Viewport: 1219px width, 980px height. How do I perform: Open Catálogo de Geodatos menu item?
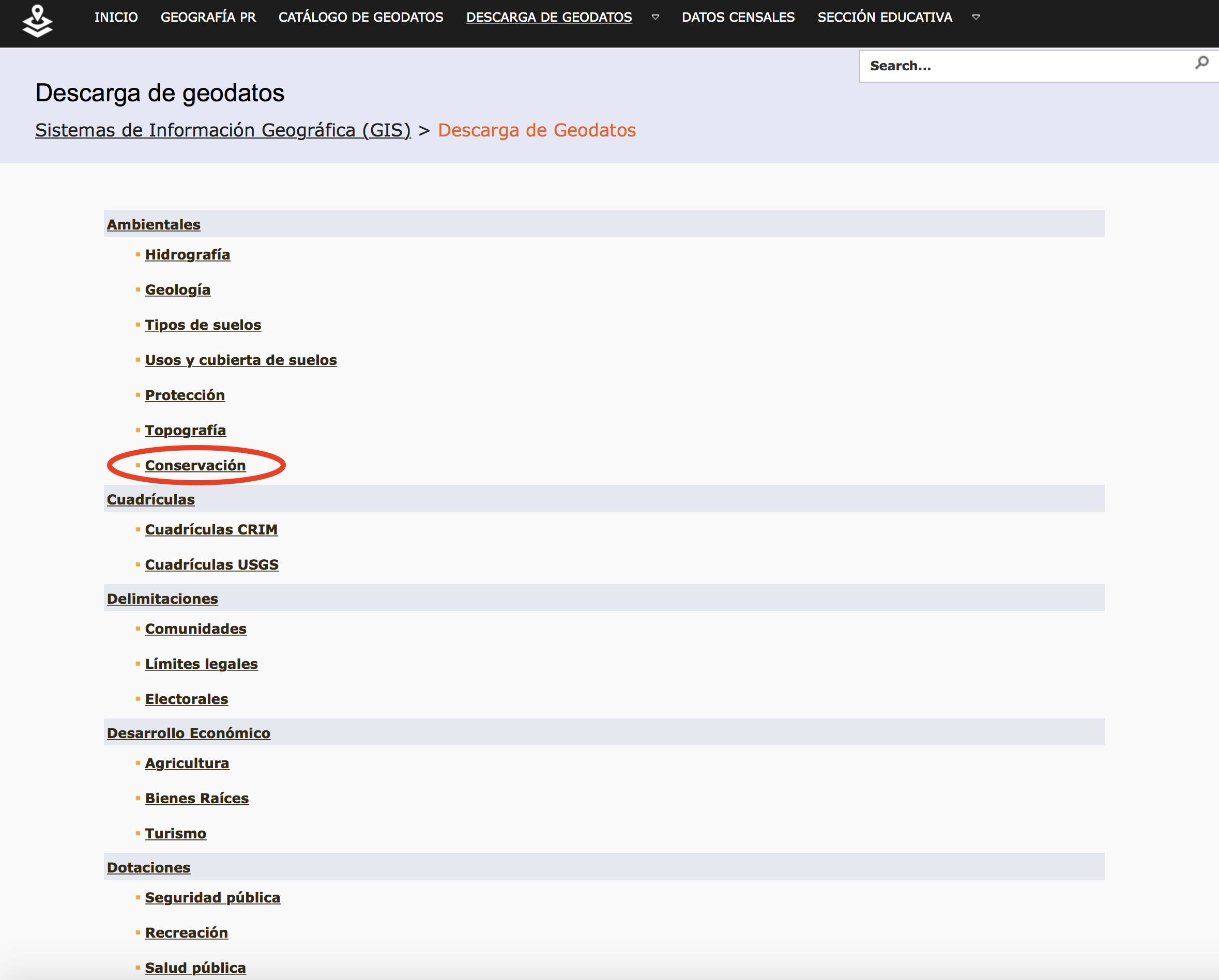click(361, 17)
